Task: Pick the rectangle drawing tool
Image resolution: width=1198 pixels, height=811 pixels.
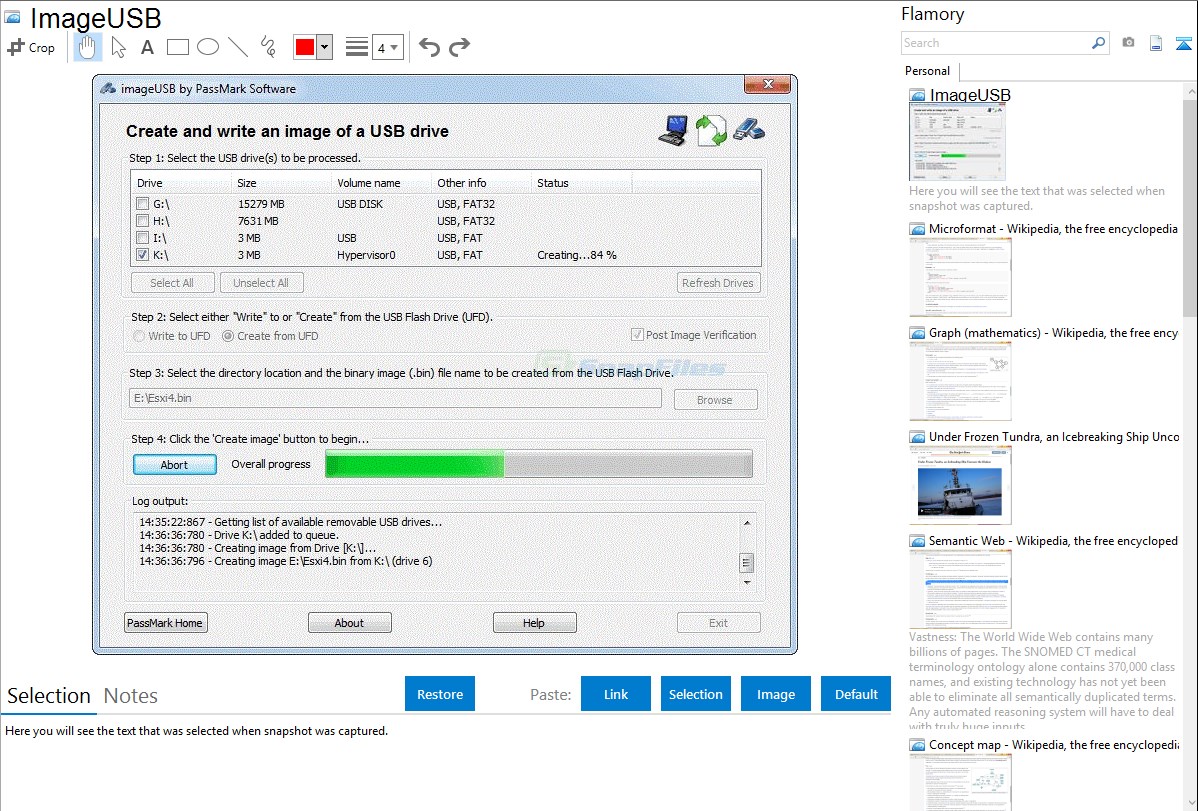Action: 177,47
